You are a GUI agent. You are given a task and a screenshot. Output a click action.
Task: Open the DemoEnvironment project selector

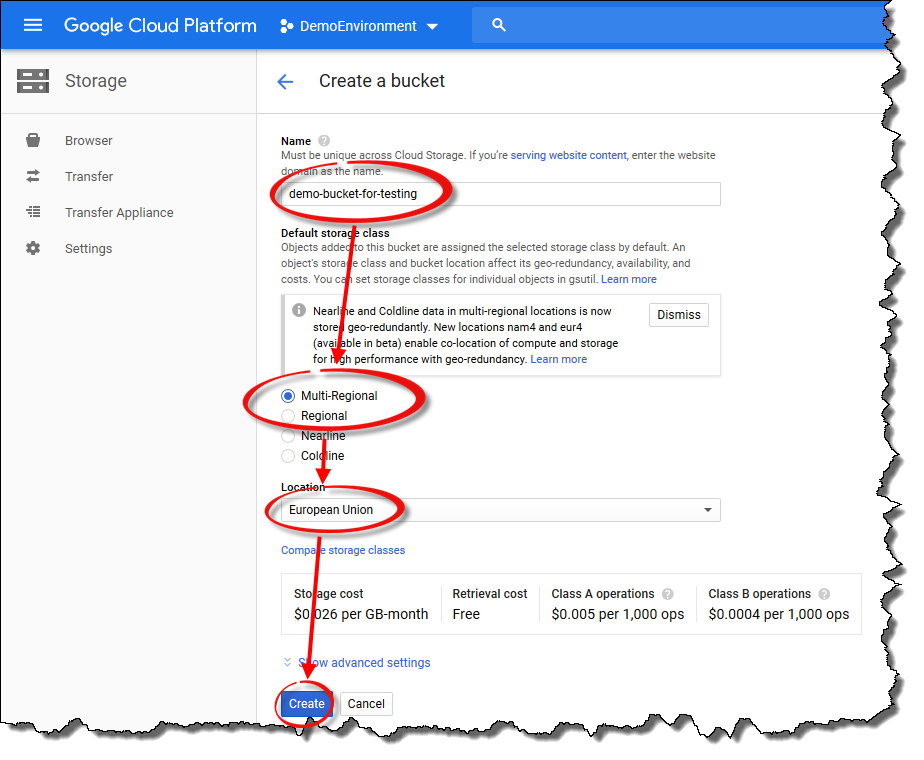359,26
